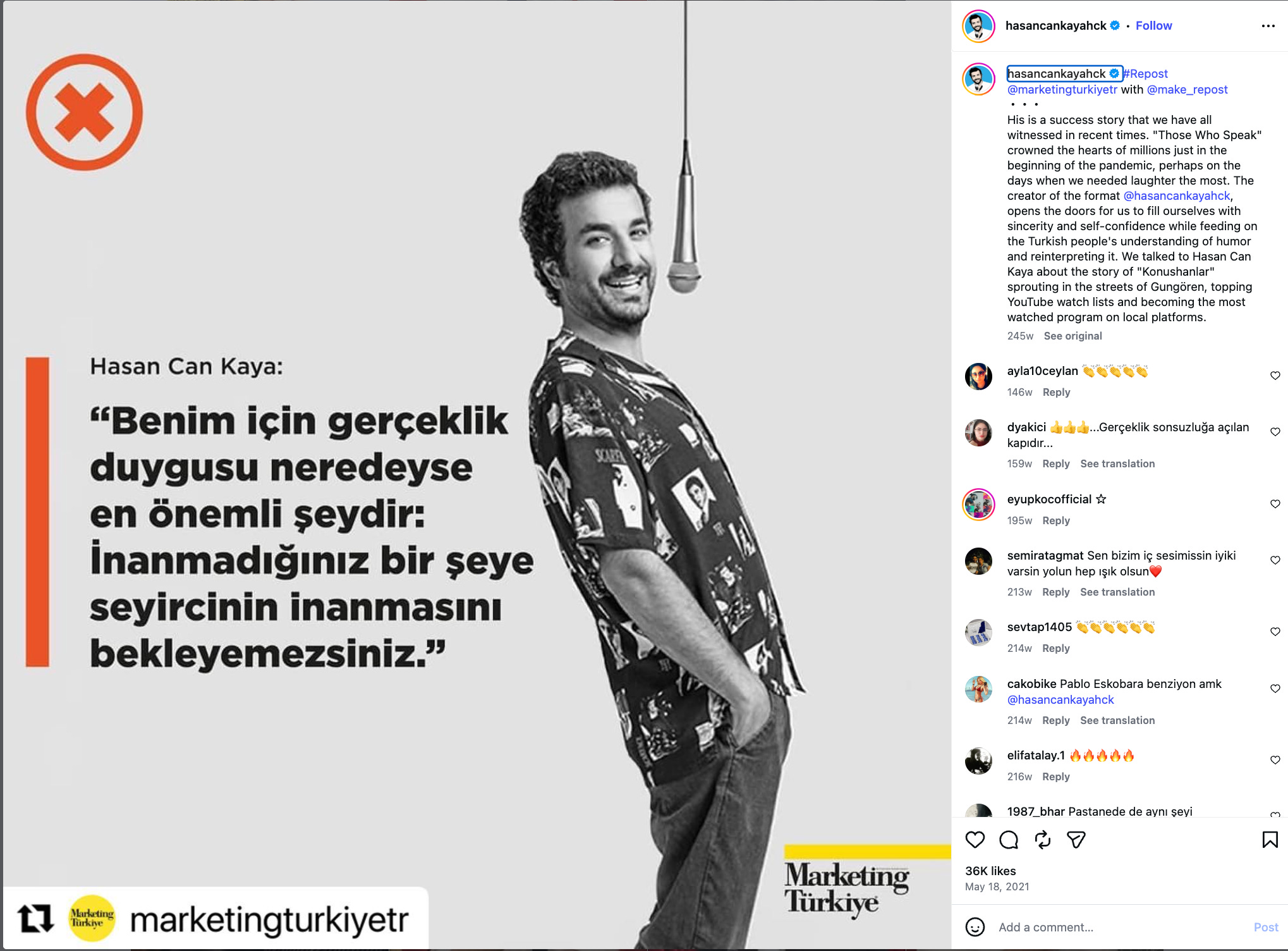Like elifatalay.1's comment
Viewport: 1288px width, 951px height.
[x=1275, y=760]
